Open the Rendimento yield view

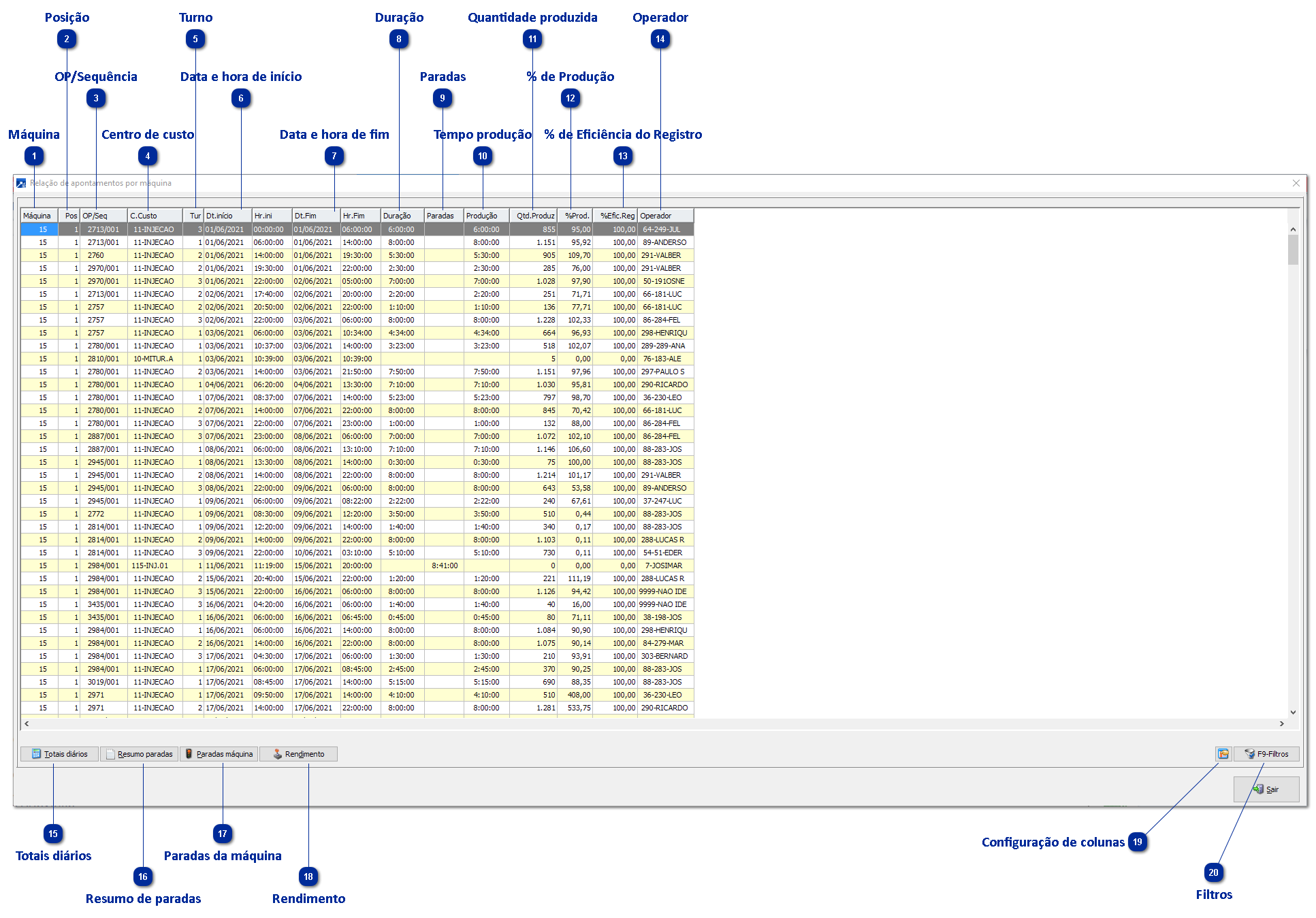tap(298, 753)
